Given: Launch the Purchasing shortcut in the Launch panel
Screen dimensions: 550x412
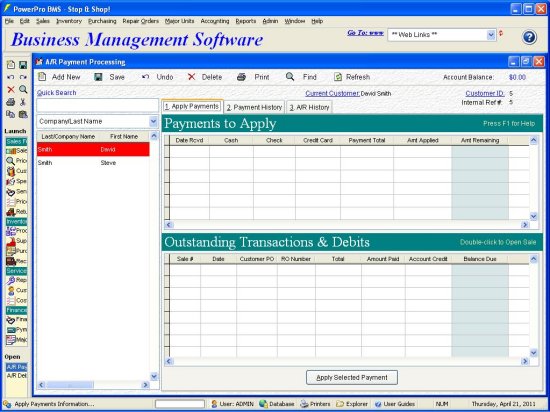Looking at the screenshot, I should 17,251.
